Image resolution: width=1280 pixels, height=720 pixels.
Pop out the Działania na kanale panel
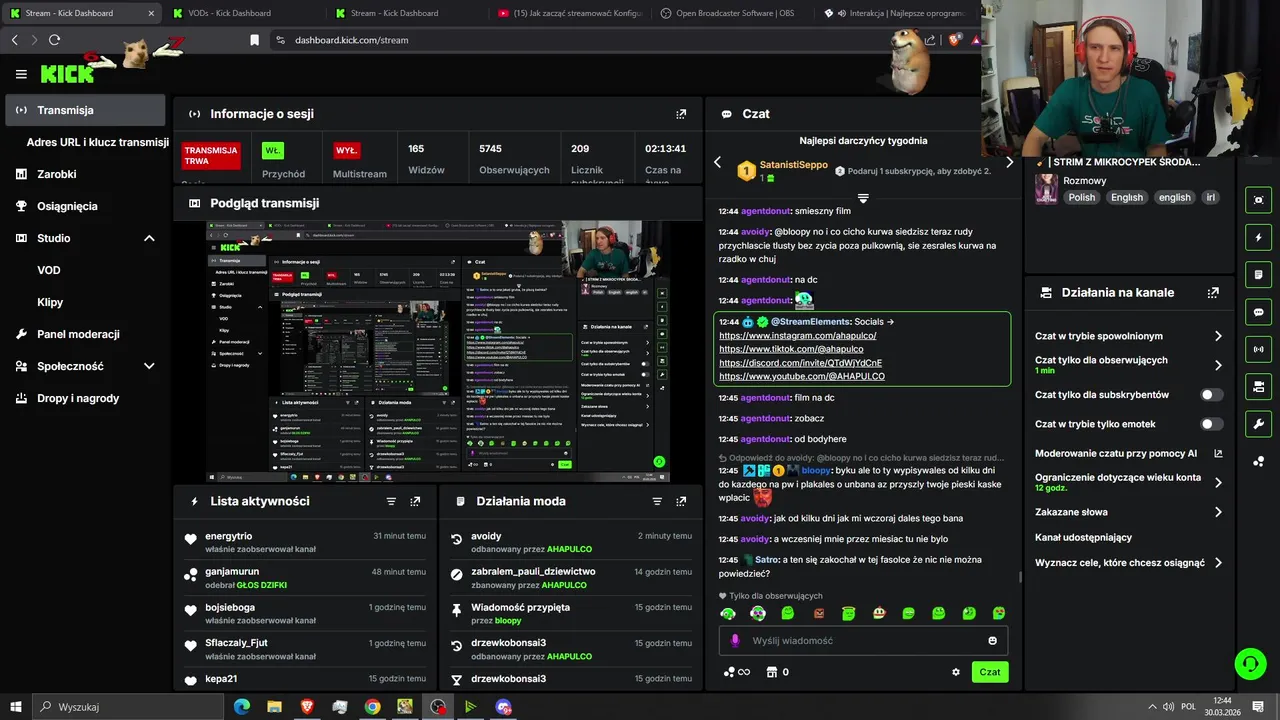click(1213, 293)
